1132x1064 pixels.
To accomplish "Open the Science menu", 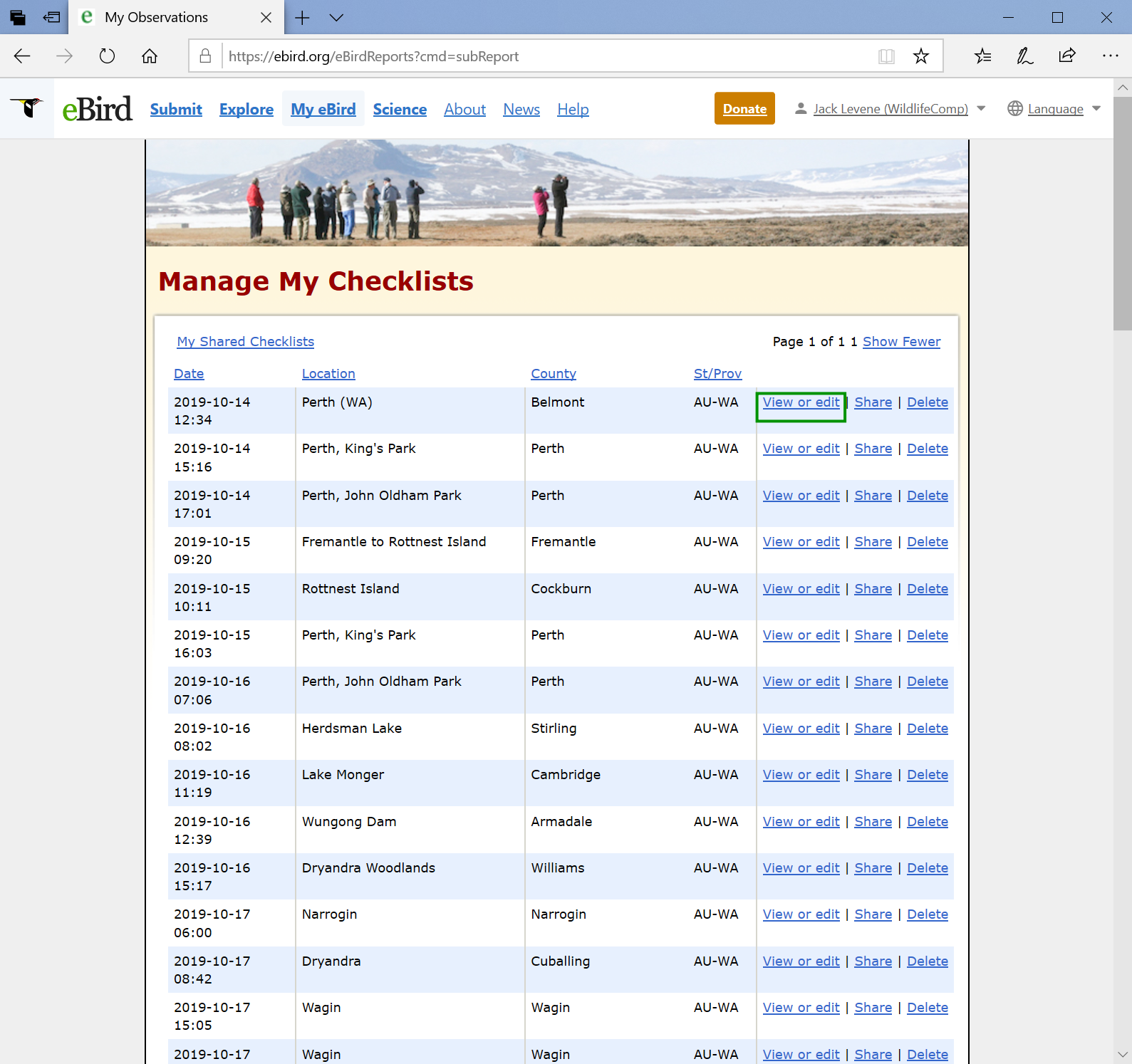I will [x=400, y=109].
